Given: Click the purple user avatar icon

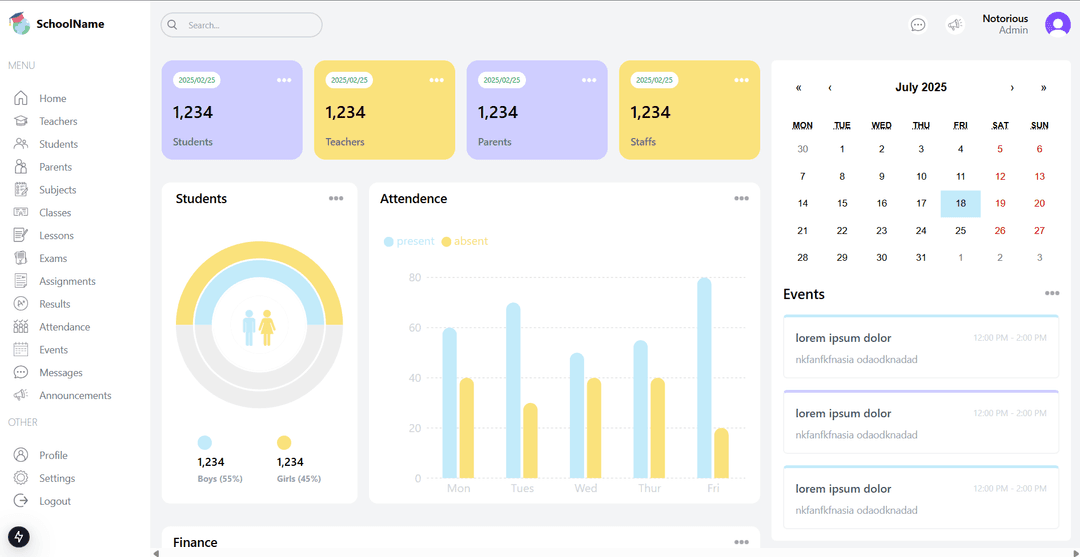Looking at the screenshot, I should (1057, 25).
